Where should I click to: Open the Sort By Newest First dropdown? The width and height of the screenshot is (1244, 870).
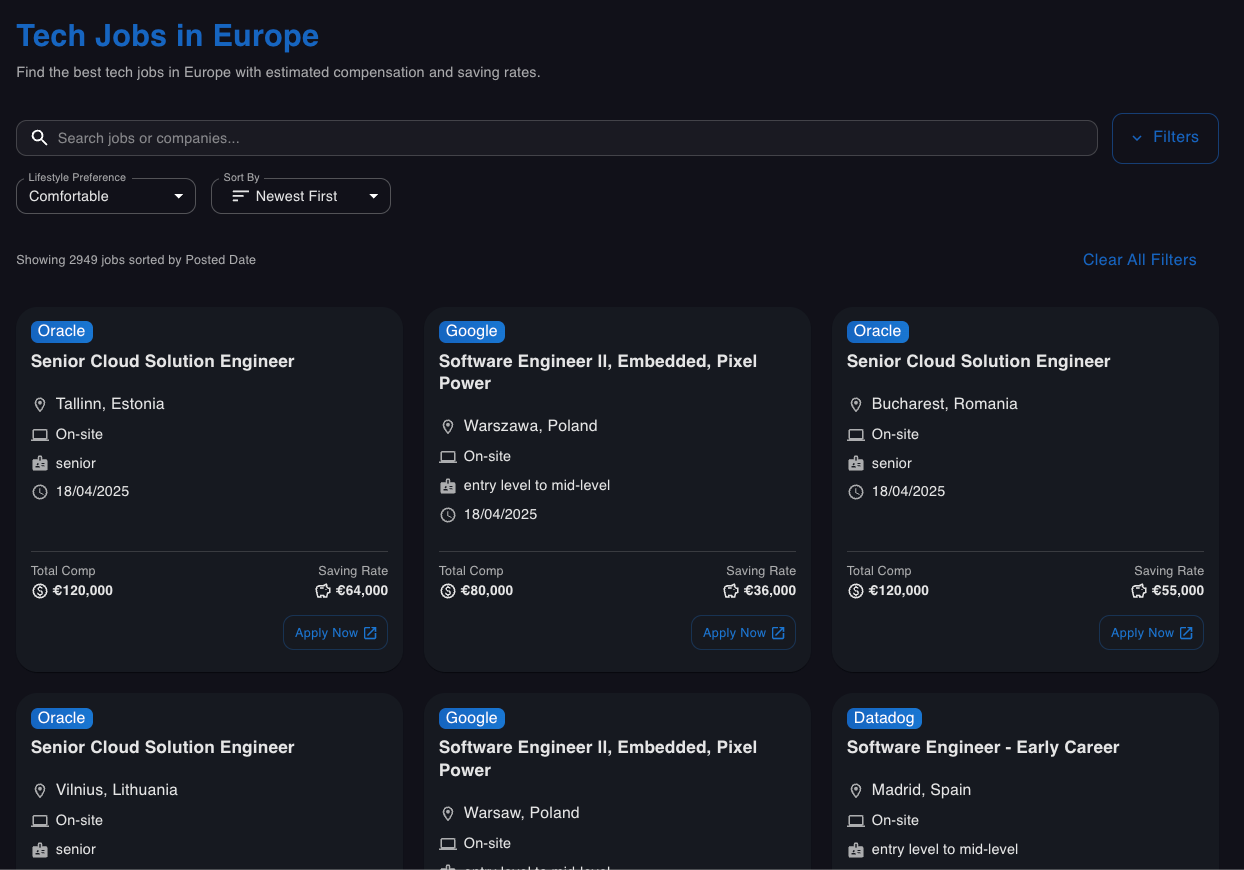click(x=301, y=196)
